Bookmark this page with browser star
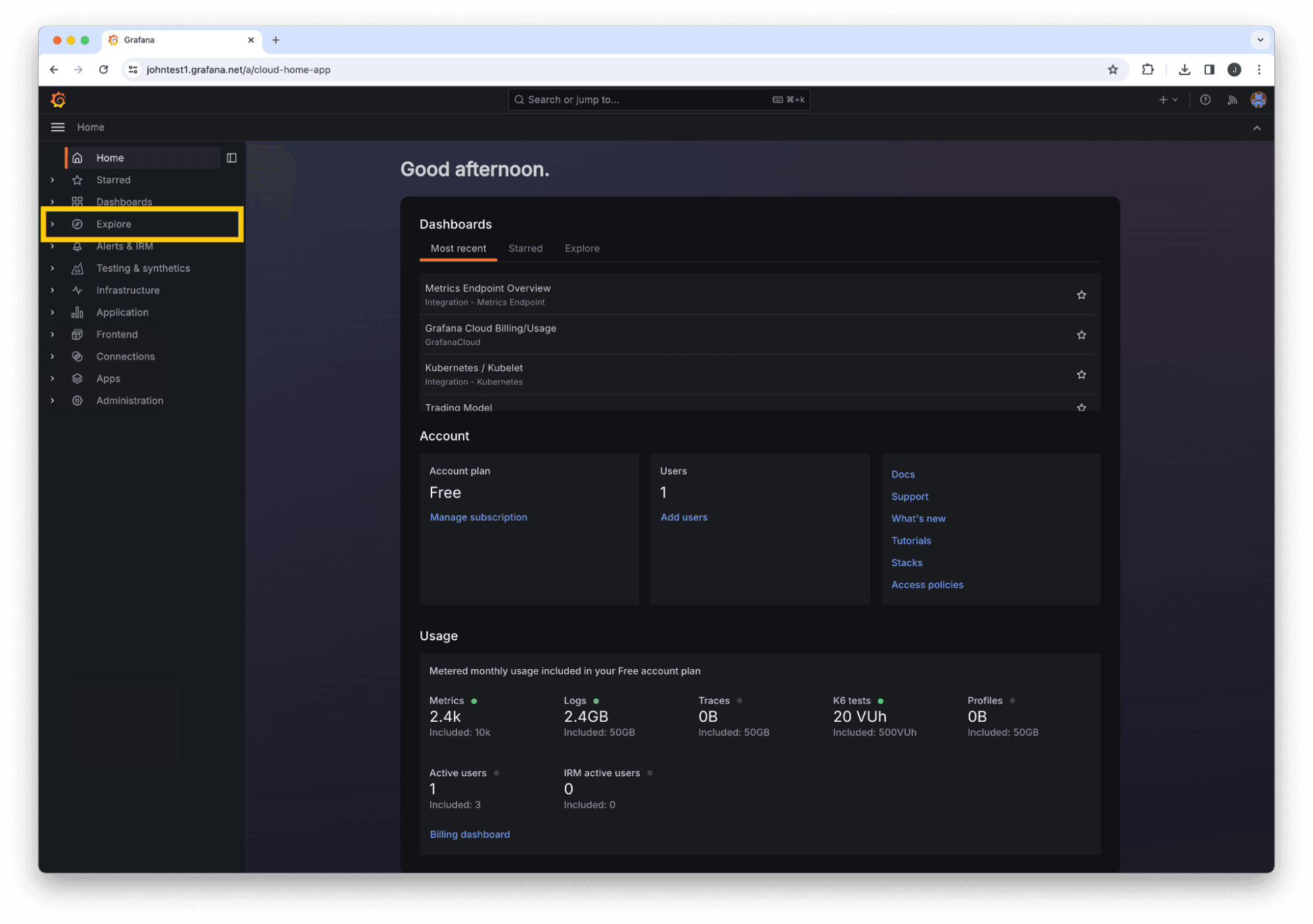This screenshot has width=1313, height=924. [1113, 70]
